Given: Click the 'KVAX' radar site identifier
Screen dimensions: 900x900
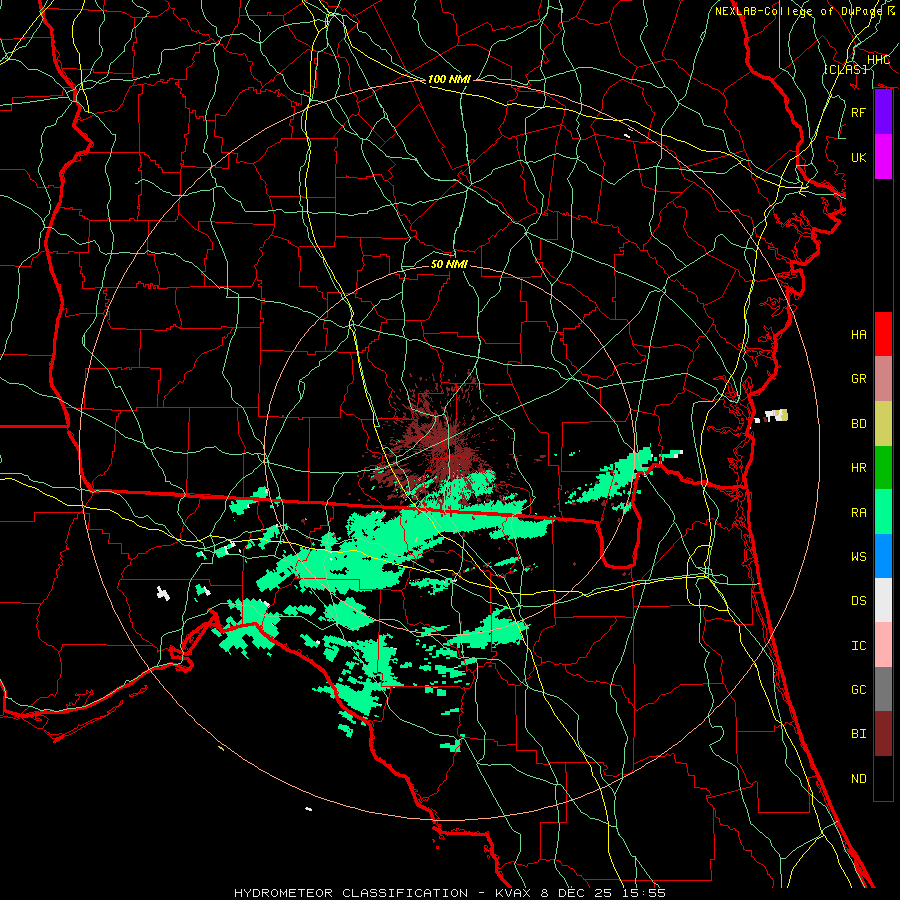Looking at the screenshot, I should pos(512,893).
